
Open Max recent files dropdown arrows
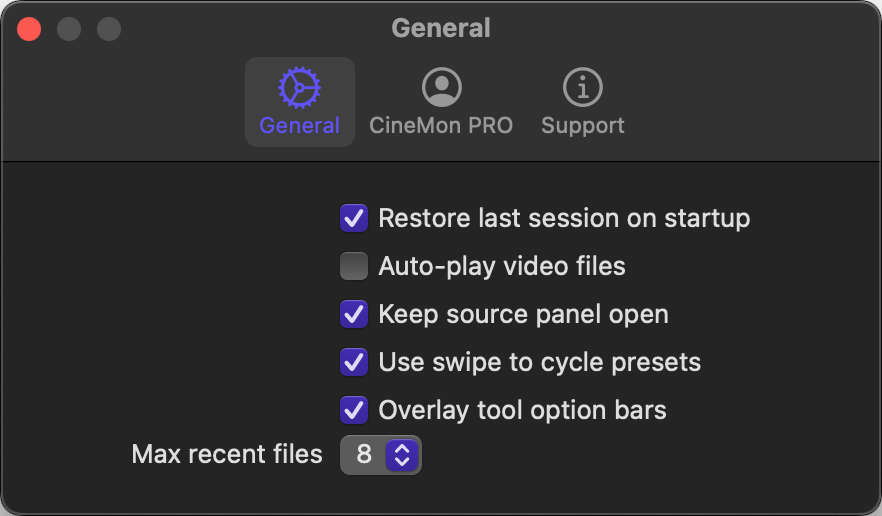pyautogui.click(x=402, y=455)
